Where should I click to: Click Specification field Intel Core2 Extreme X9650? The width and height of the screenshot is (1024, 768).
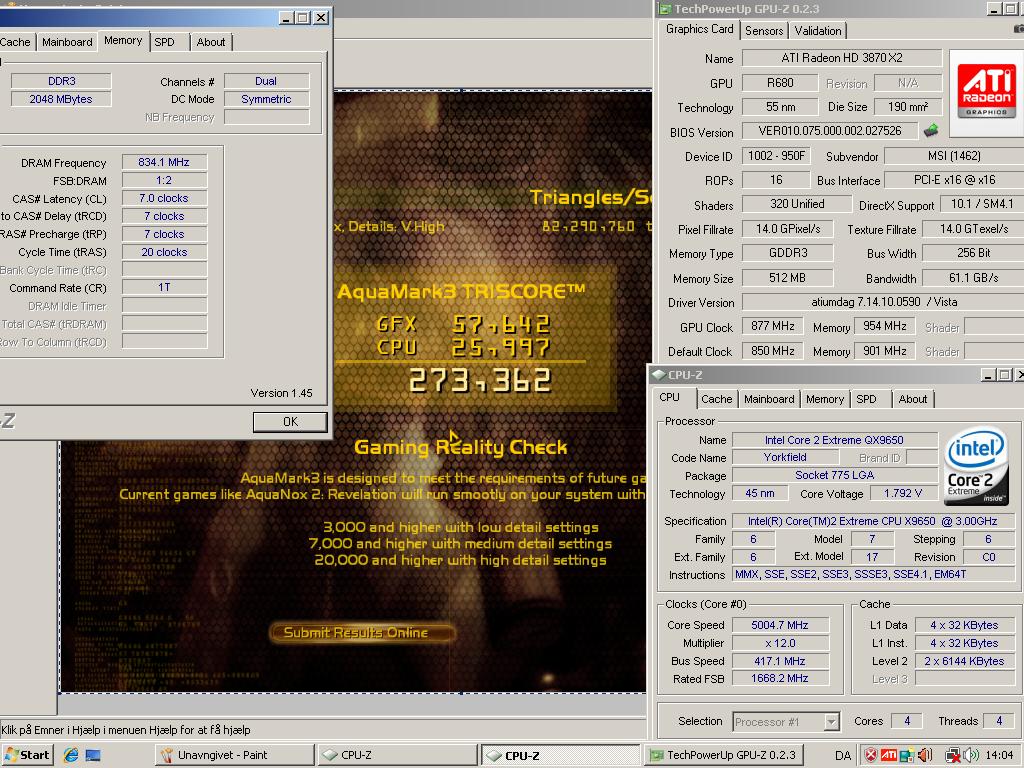click(872, 521)
